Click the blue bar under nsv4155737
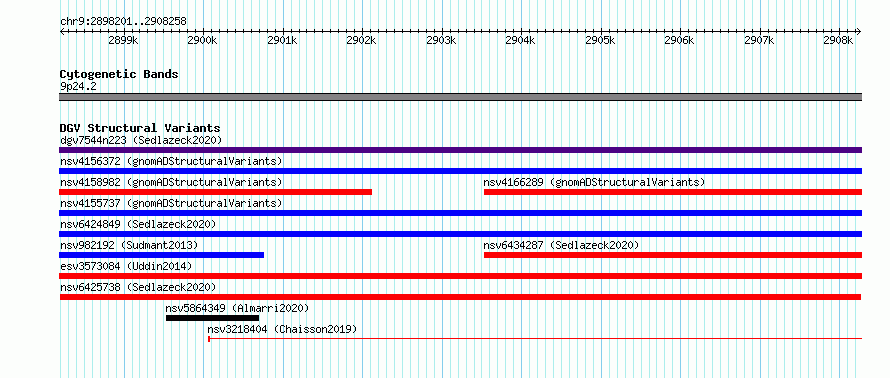 (460, 213)
